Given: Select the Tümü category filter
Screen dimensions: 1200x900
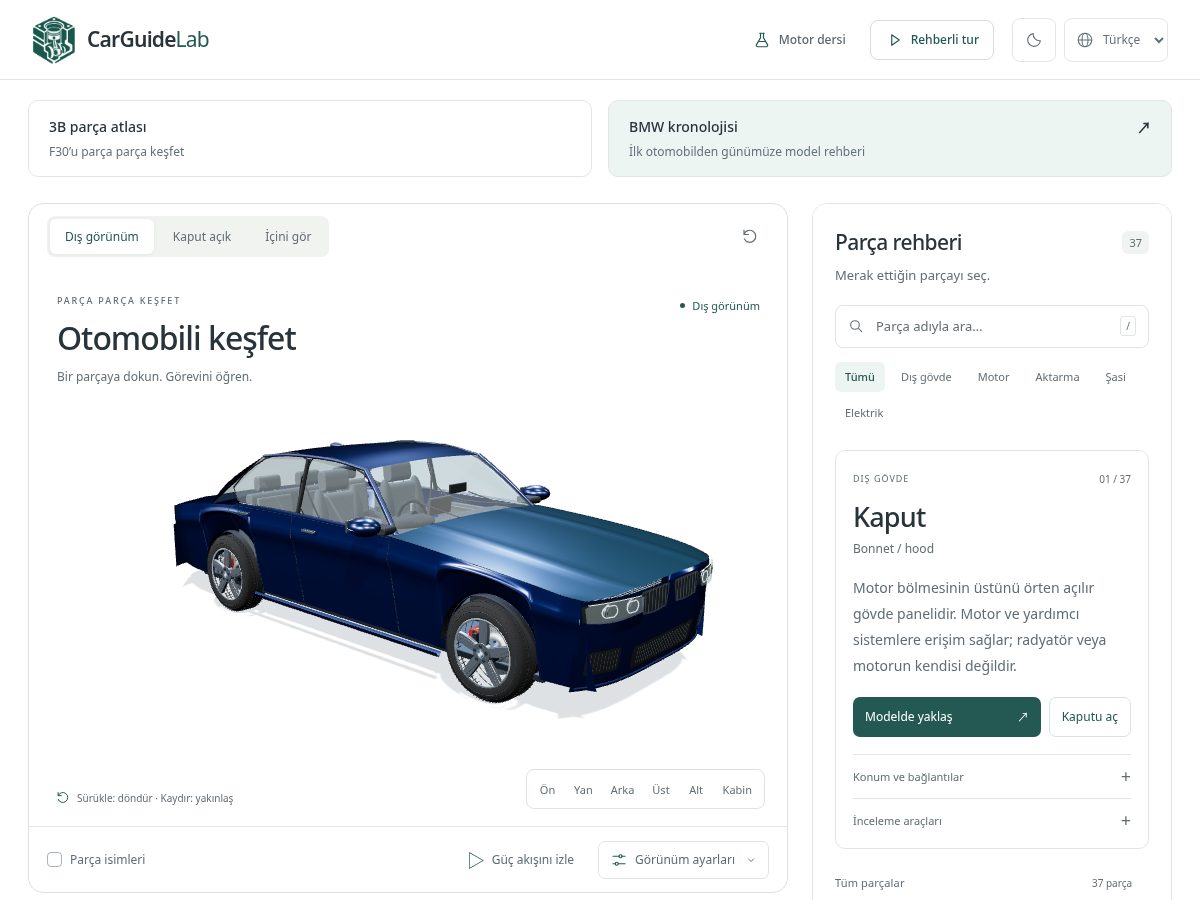Looking at the screenshot, I should pos(860,377).
